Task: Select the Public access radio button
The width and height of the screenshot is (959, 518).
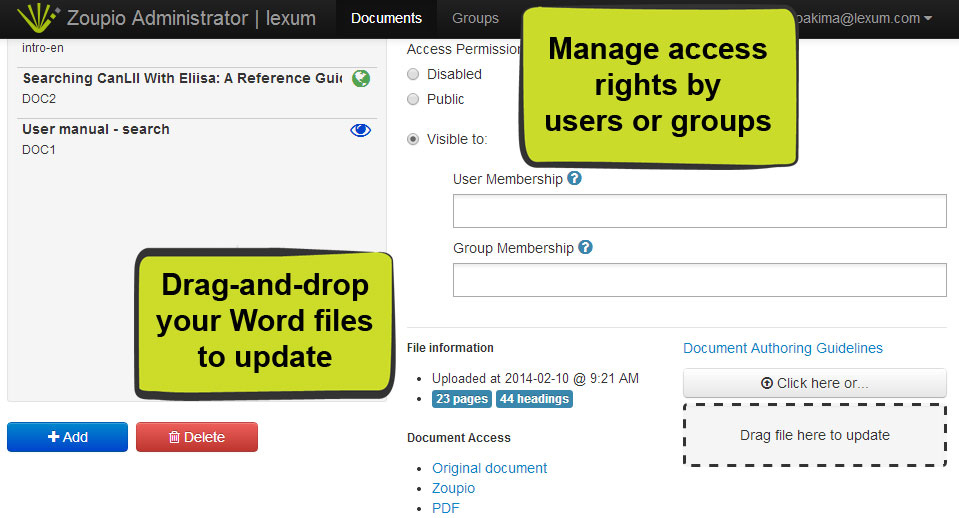Action: (x=413, y=99)
